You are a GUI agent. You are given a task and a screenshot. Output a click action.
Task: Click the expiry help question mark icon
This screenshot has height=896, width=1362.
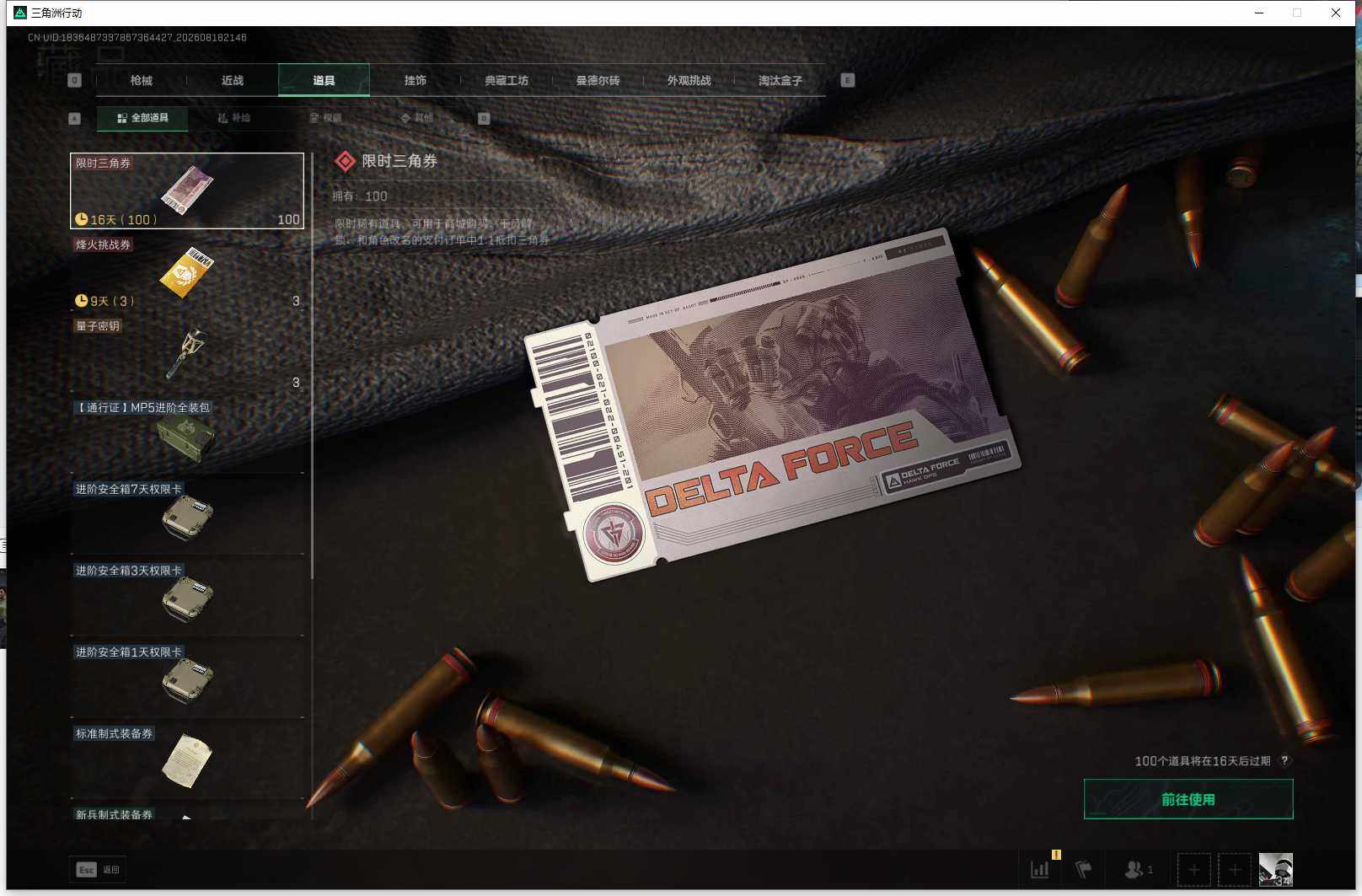pyautogui.click(x=1284, y=760)
